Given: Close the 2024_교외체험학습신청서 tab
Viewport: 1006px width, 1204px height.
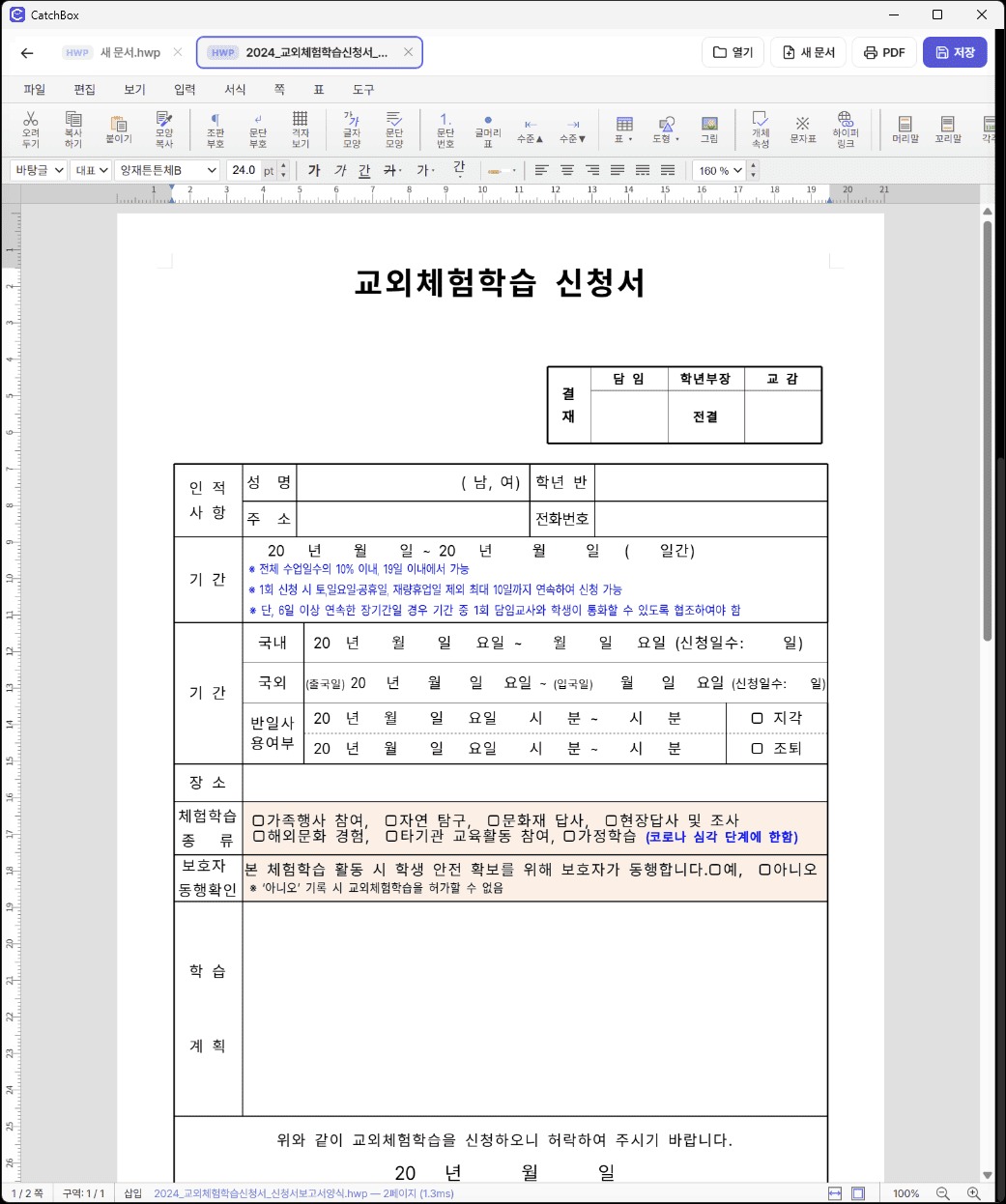Looking at the screenshot, I should [408, 52].
